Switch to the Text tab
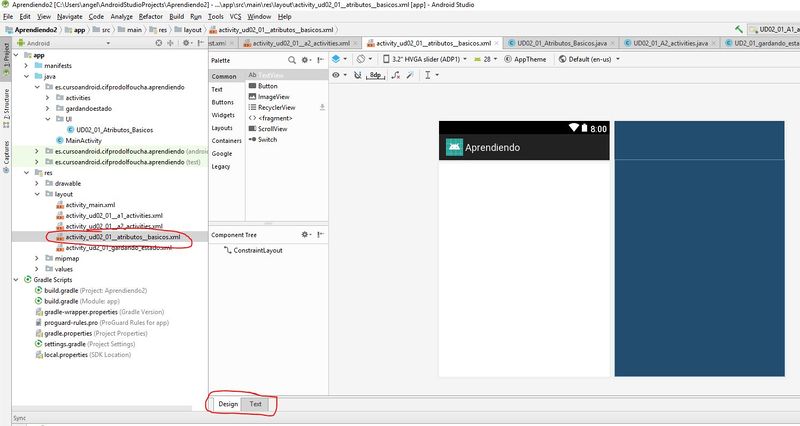 pyautogui.click(x=256, y=404)
